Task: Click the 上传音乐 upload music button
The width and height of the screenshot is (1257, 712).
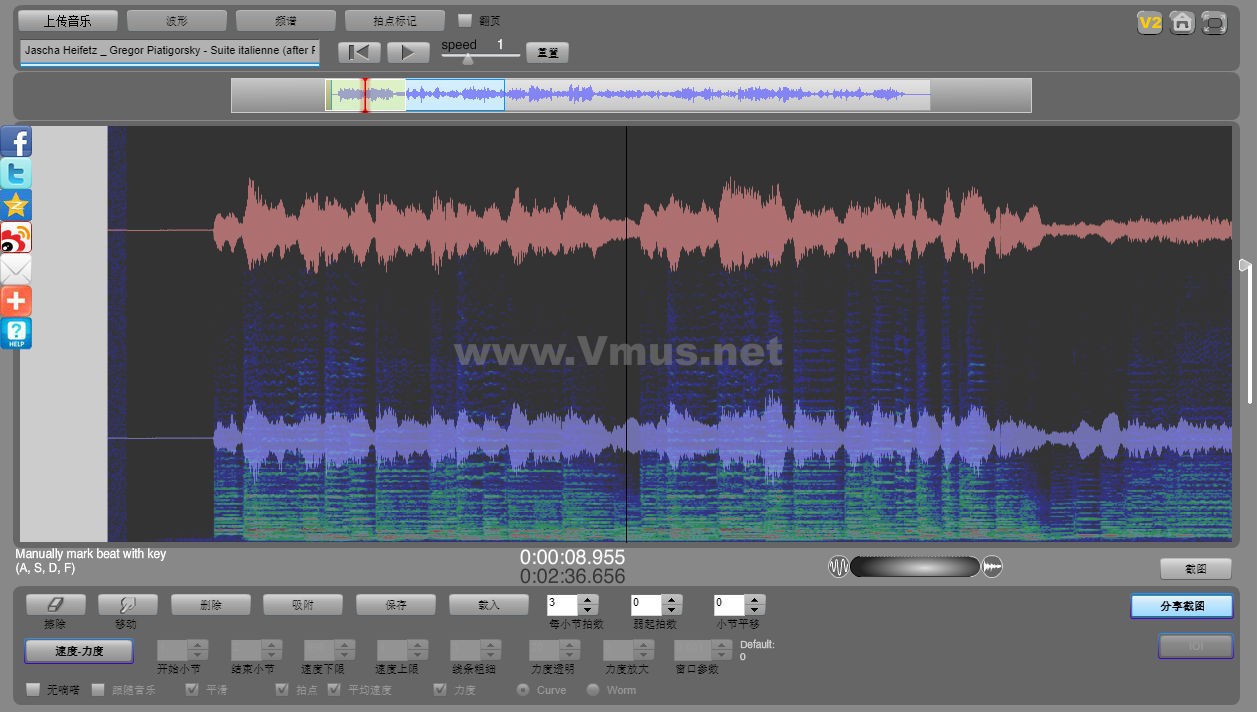Action: click(68, 21)
